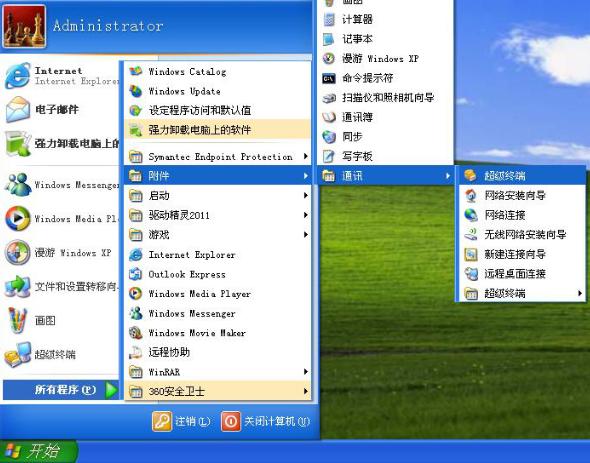Image resolution: width=590 pixels, height=463 pixels.
Task: Open 网络安装向导 icon
Action: [471, 195]
